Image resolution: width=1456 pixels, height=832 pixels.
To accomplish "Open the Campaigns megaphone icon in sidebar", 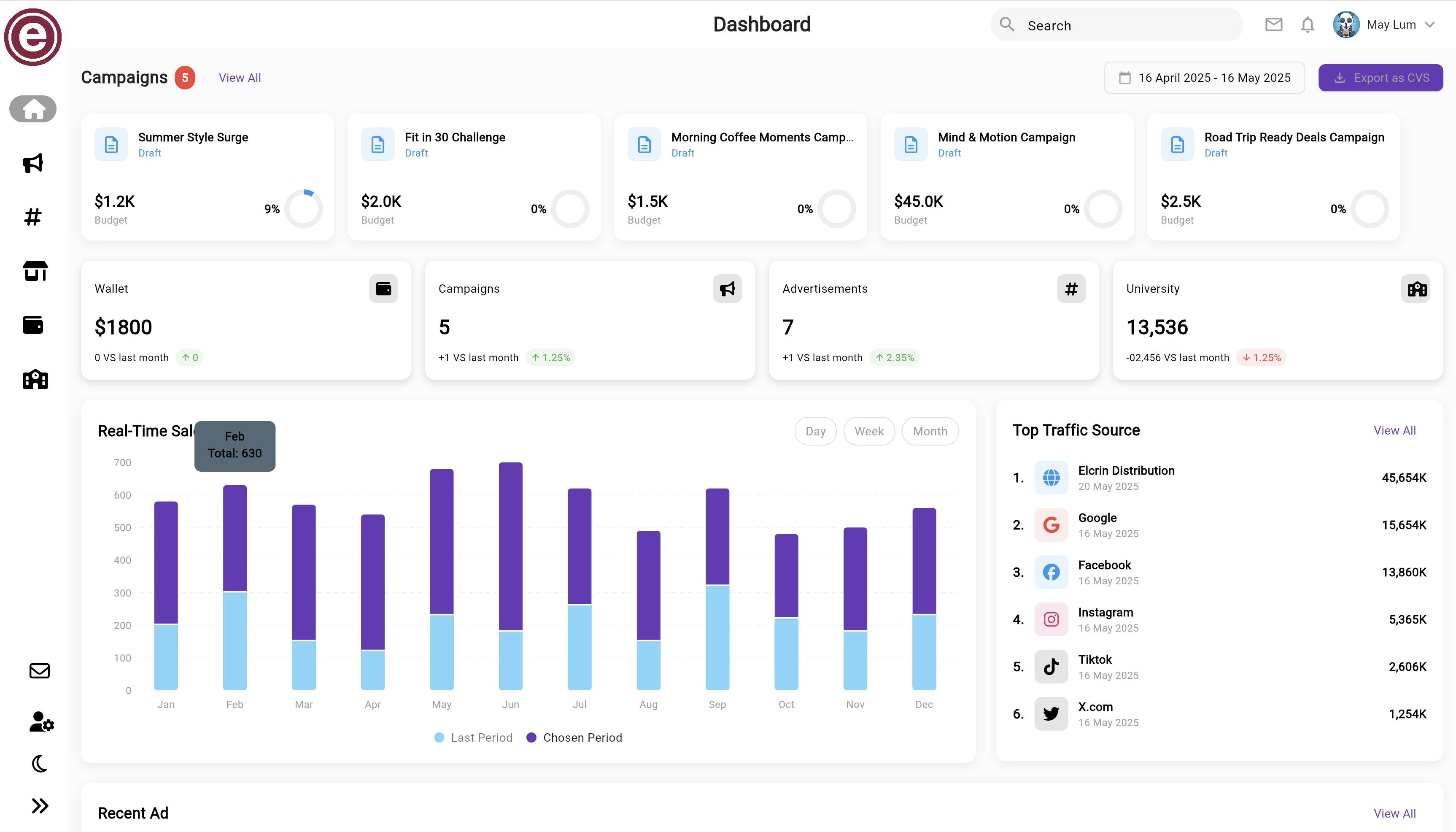I will [x=32, y=163].
